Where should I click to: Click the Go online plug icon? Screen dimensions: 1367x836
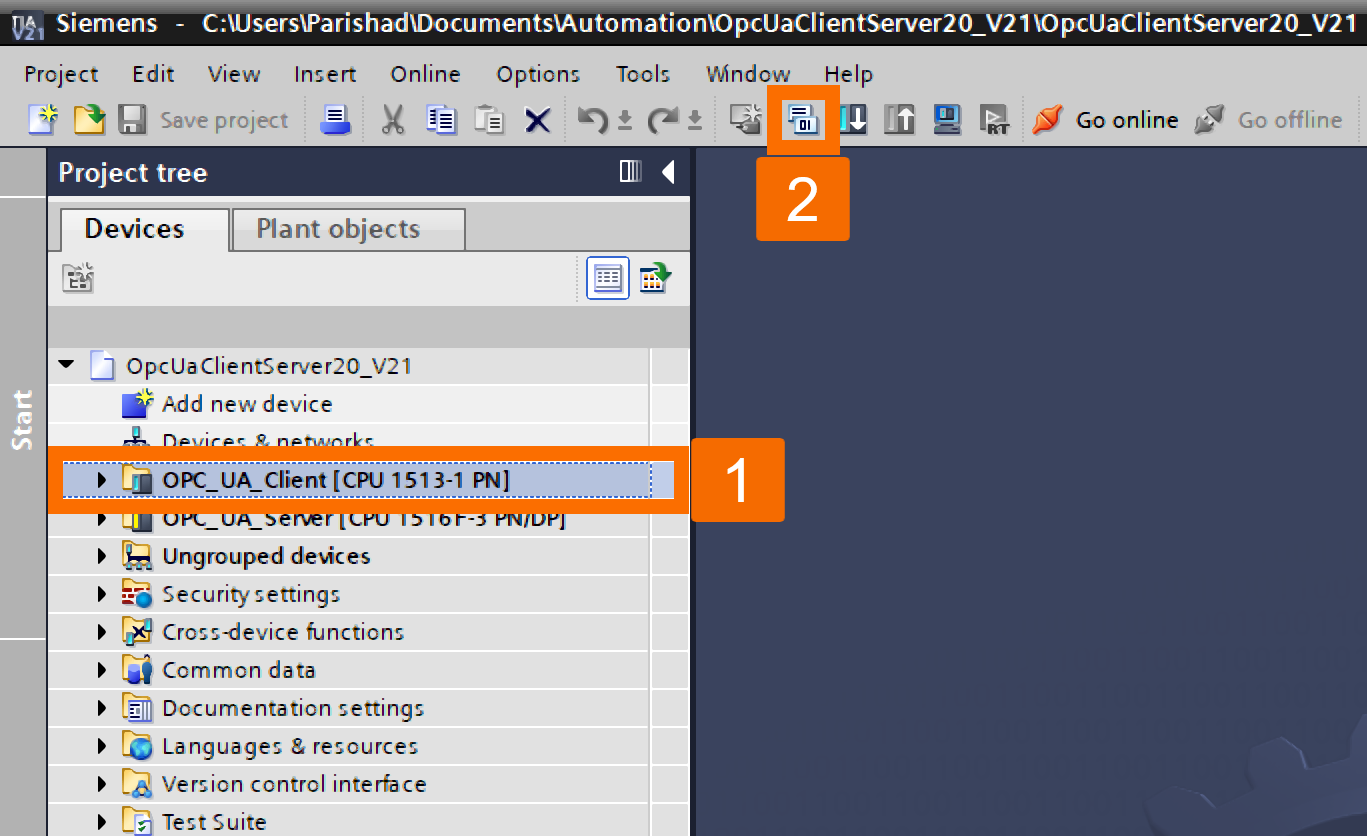point(1048,120)
